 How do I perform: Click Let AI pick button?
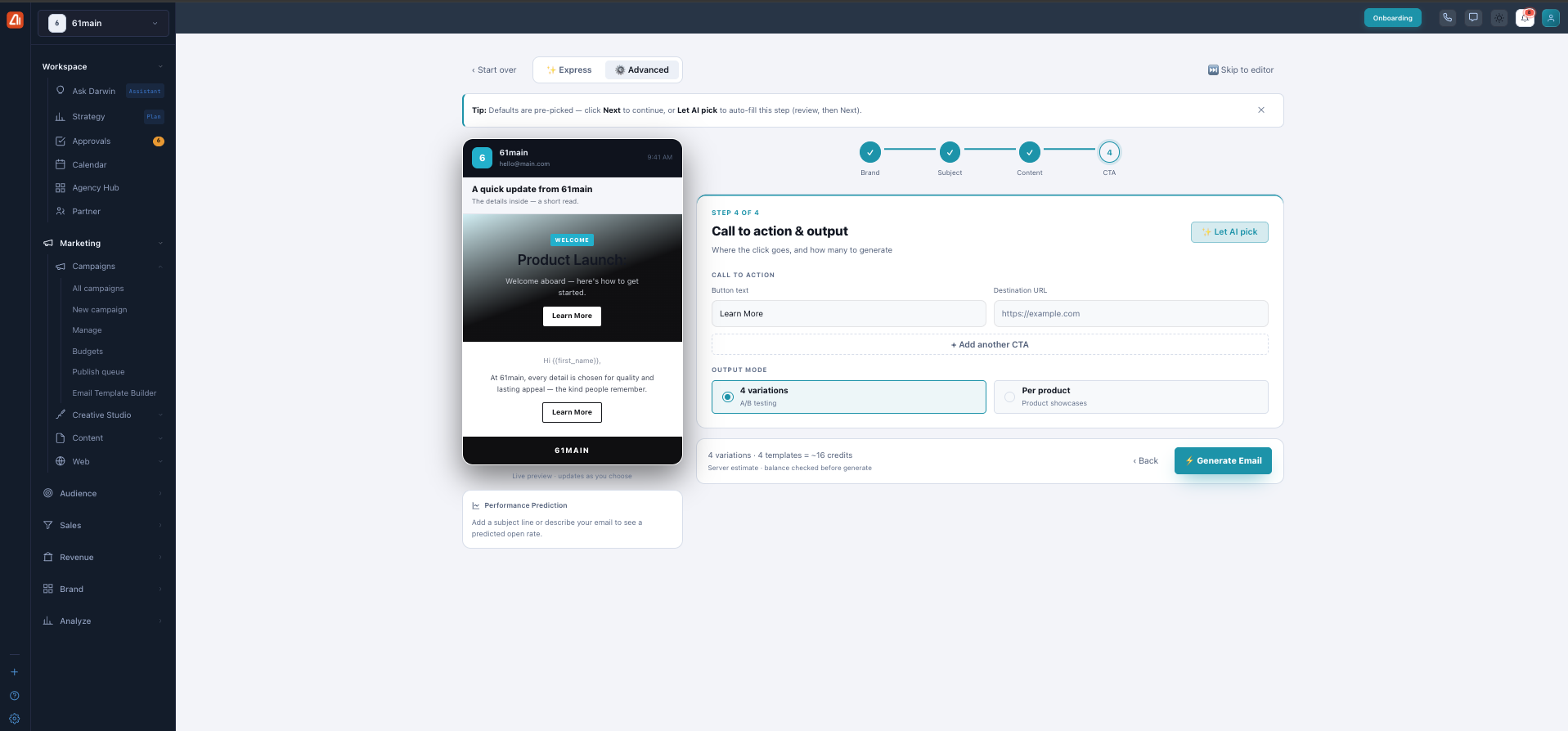tap(1229, 232)
